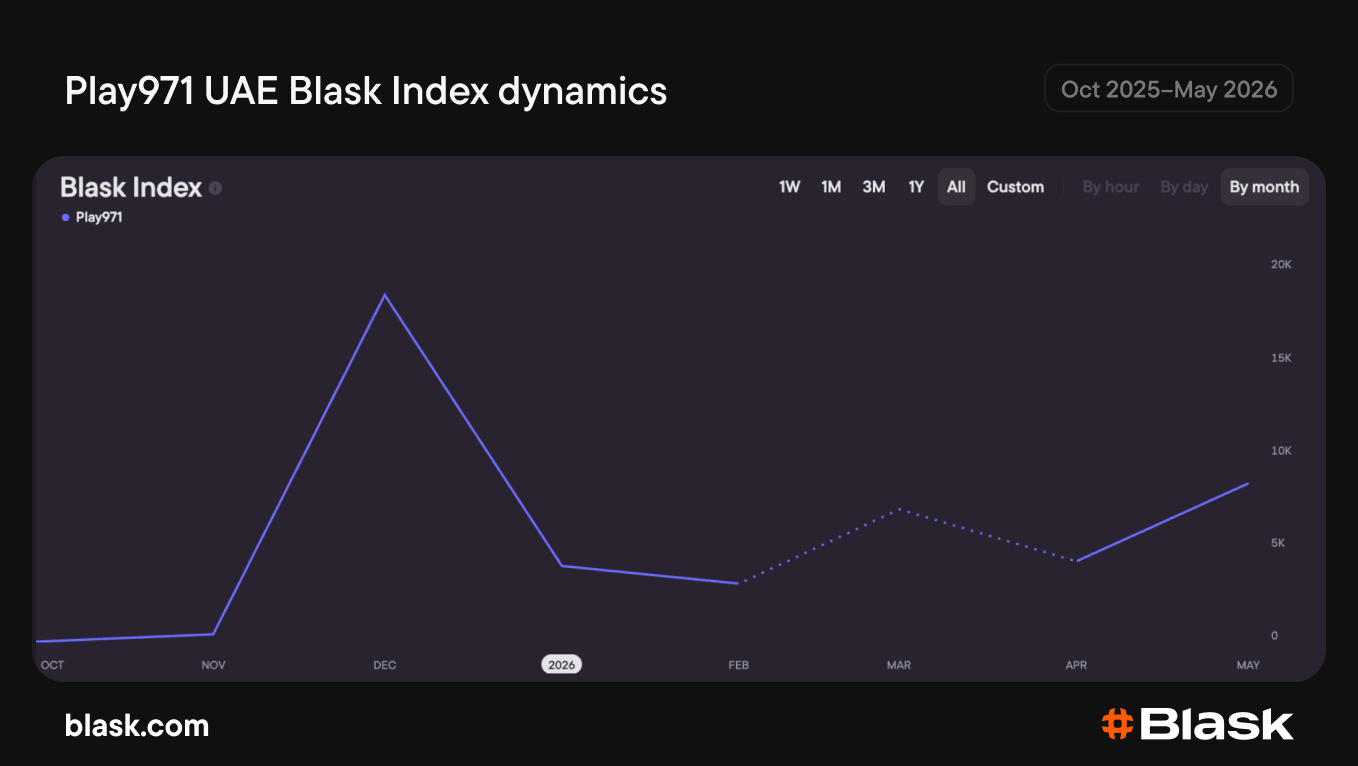Switch grouping to By day
The height and width of the screenshot is (766, 1358).
tap(1184, 187)
